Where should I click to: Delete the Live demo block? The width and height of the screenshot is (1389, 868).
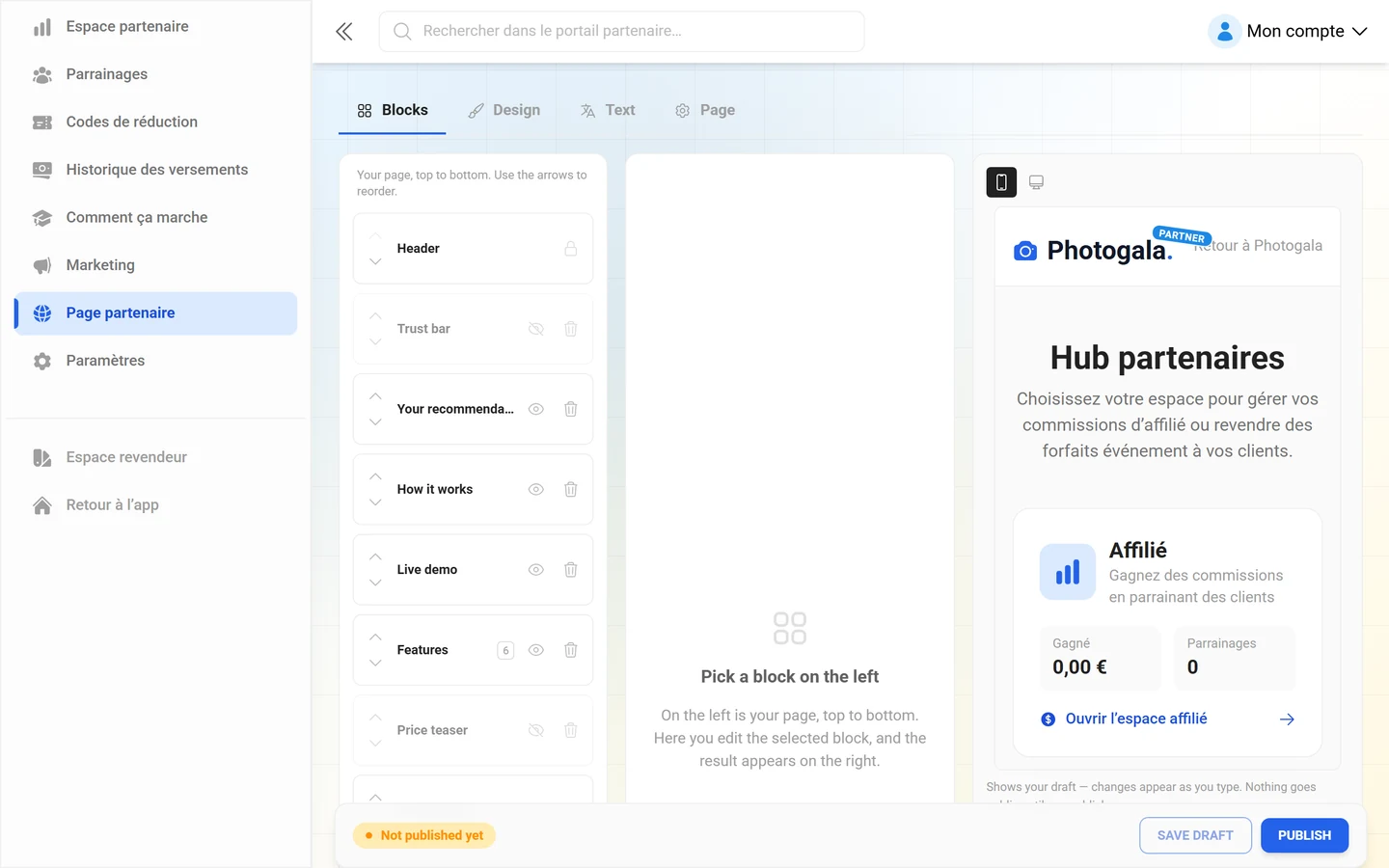[x=571, y=570]
